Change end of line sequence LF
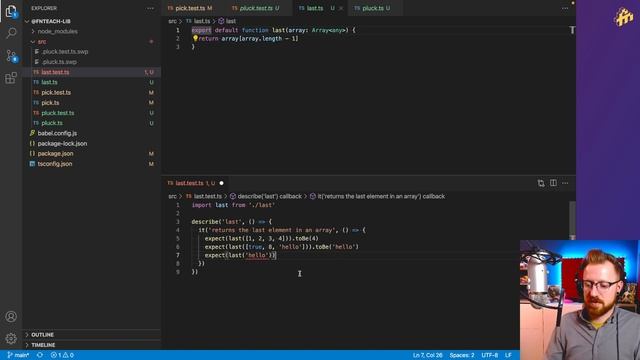This screenshot has width=640, height=360. (508, 355)
